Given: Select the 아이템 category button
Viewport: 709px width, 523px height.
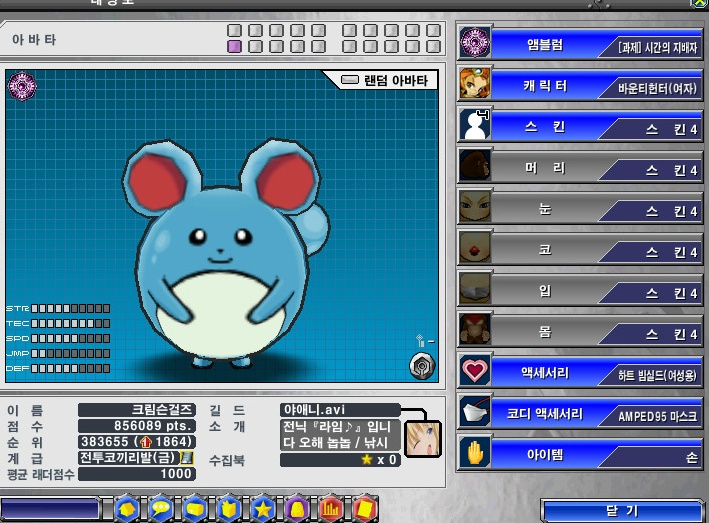Looking at the screenshot, I should (x=545, y=455).
